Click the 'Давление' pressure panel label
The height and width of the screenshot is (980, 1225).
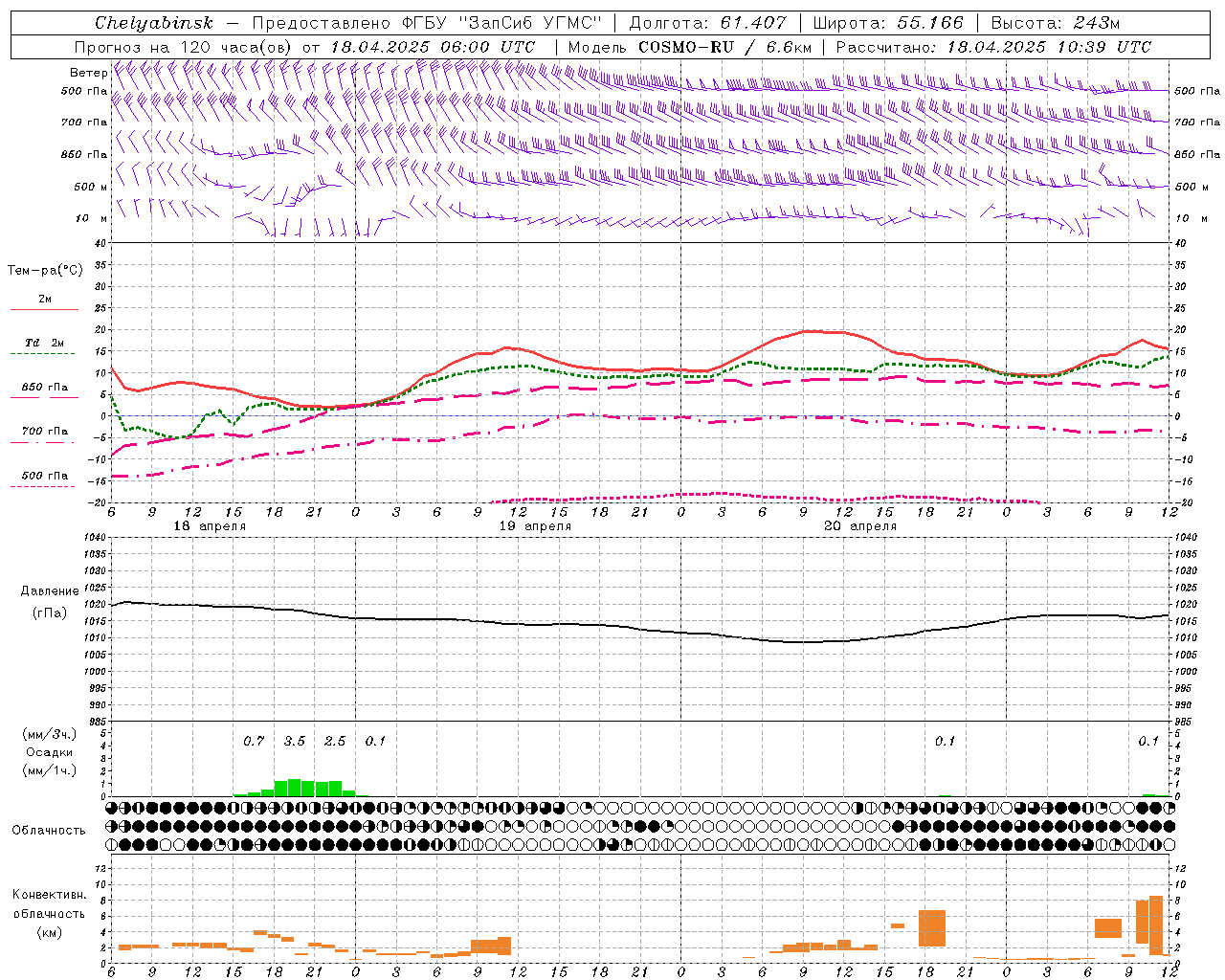[x=50, y=591]
